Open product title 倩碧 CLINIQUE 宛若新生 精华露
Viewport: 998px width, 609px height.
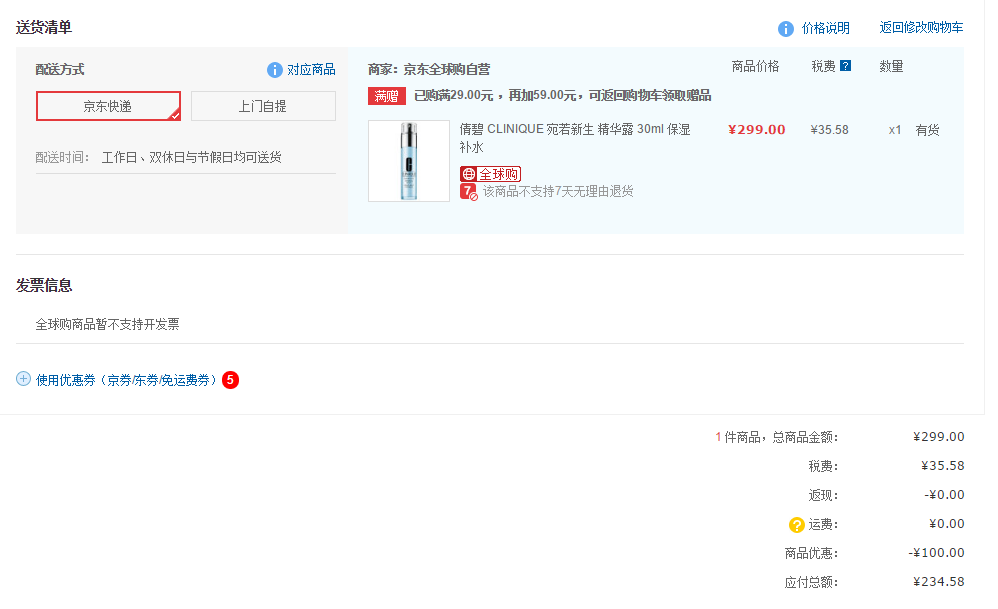pos(575,138)
